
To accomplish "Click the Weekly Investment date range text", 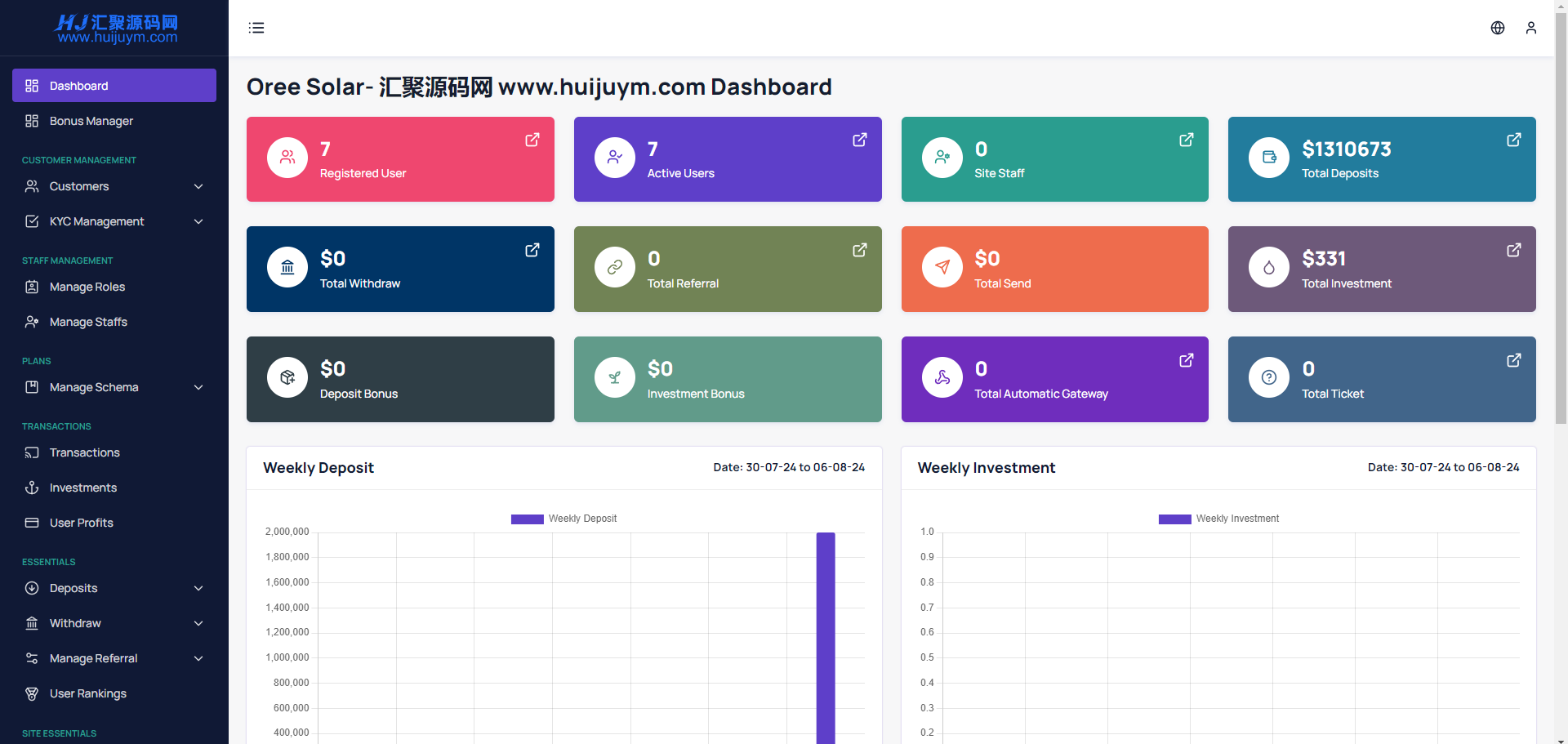I will [x=1444, y=467].
